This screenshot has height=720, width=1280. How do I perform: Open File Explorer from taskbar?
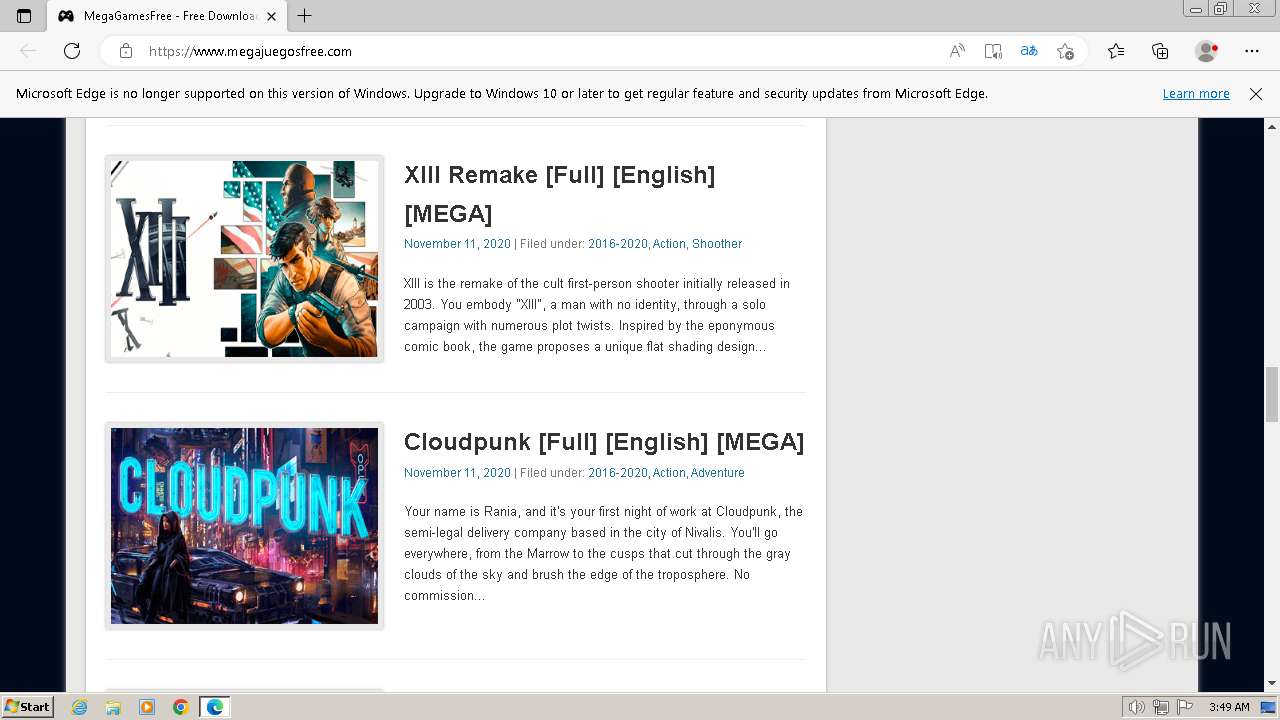pos(113,707)
